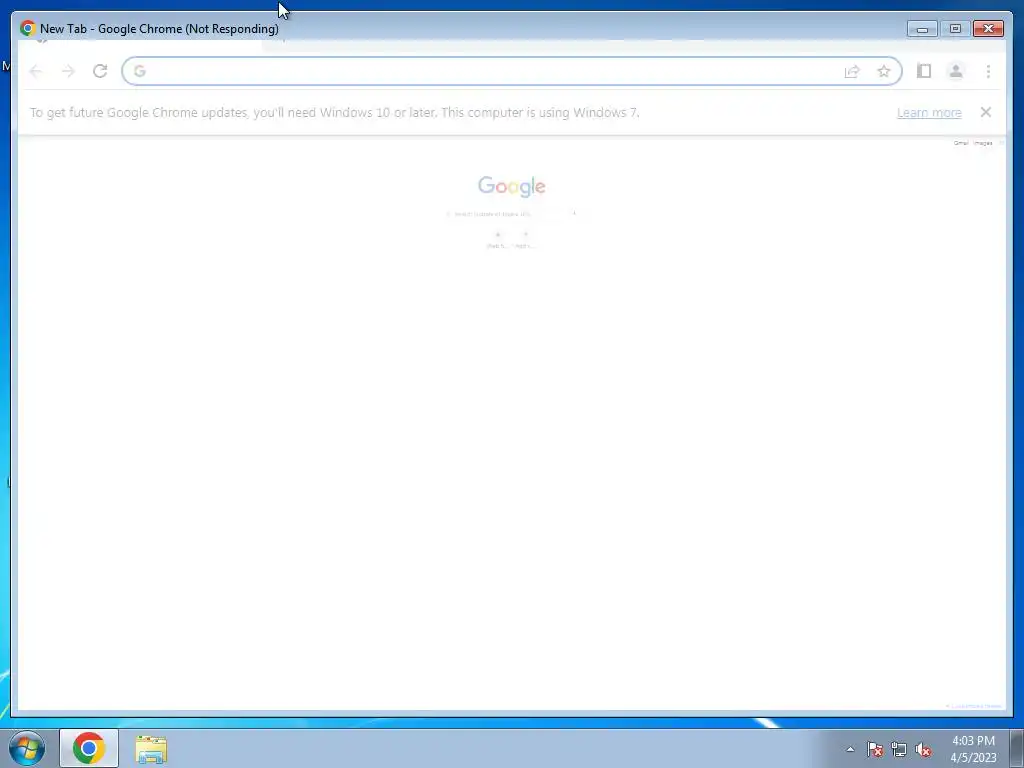Open the side panel icon
1024x768 pixels.
(x=923, y=71)
